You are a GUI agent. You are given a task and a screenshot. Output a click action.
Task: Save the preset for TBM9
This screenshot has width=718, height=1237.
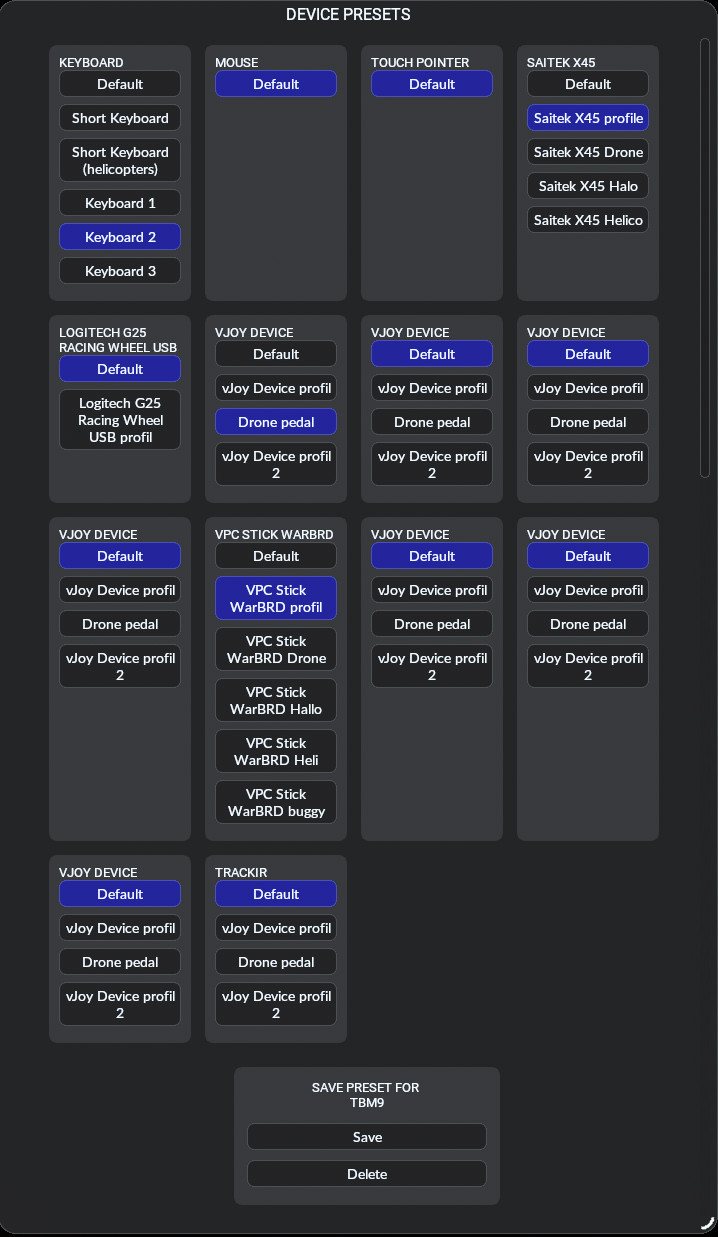pos(366,1136)
